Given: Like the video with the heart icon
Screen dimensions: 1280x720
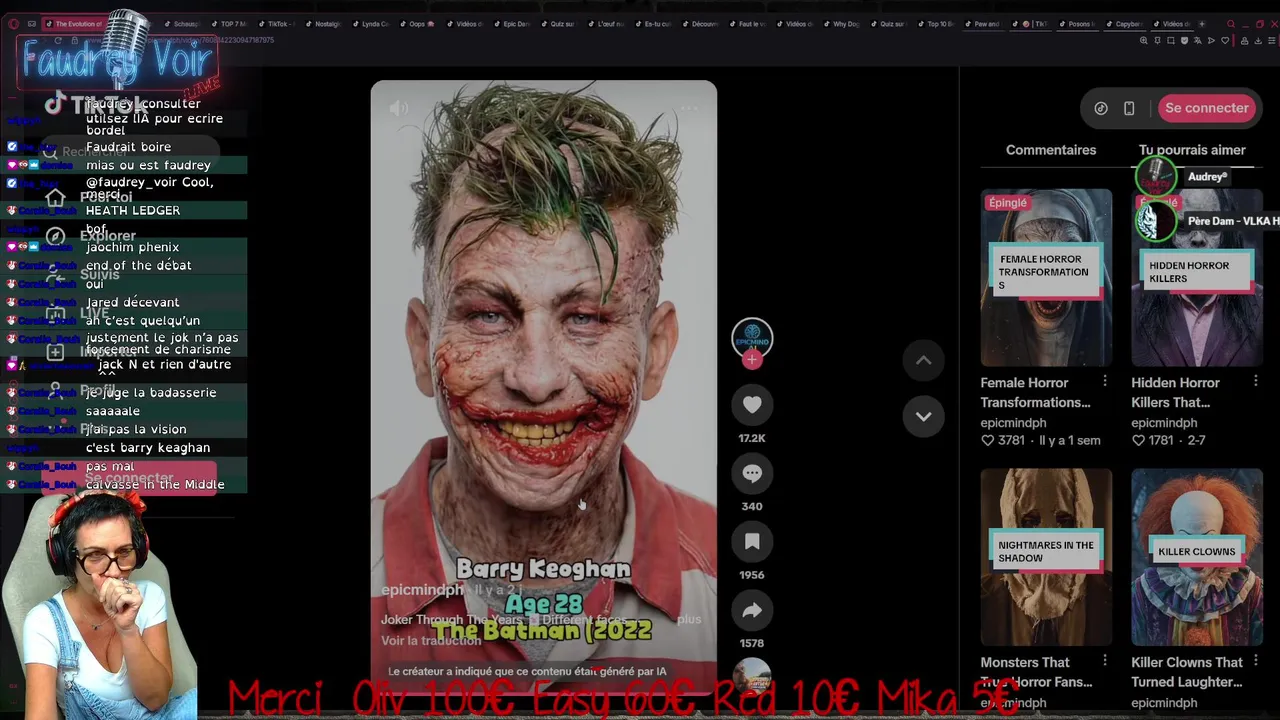Looking at the screenshot, I should click(752, 405).
